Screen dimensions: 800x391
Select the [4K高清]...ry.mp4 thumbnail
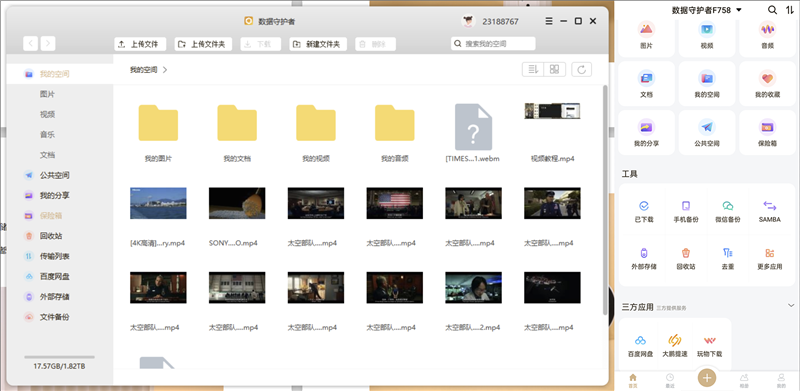click(x=158, y=203)
